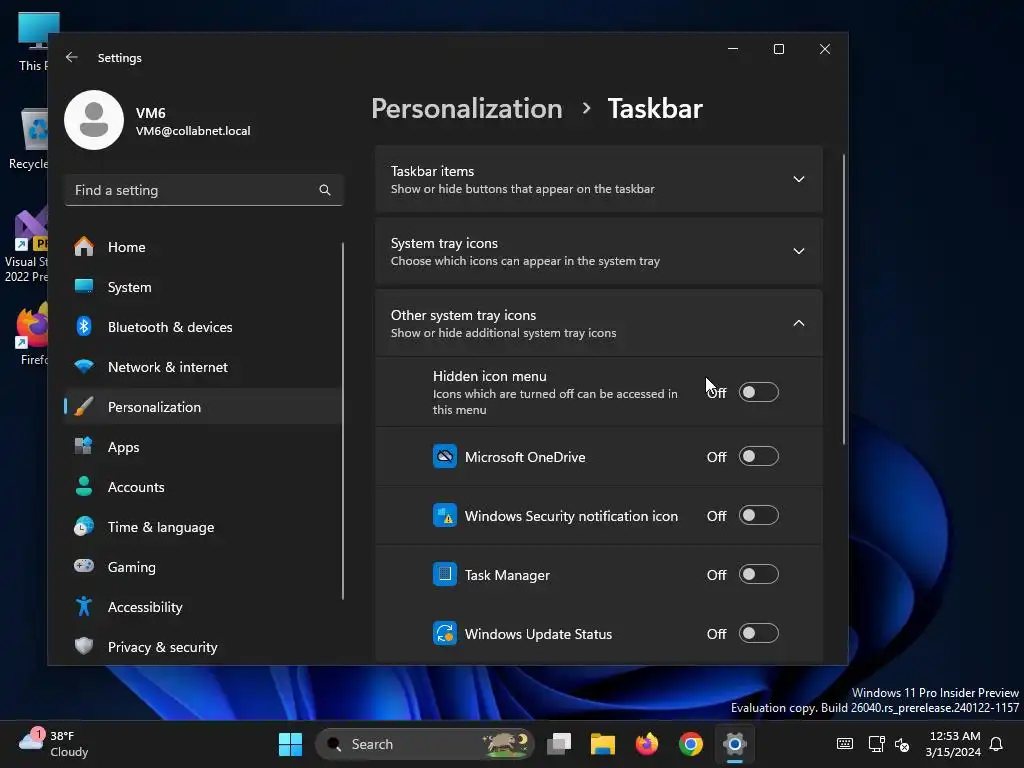Click the Settings sidebar scrollbar
1024x768 pixels.
click(x=342, y=421)
